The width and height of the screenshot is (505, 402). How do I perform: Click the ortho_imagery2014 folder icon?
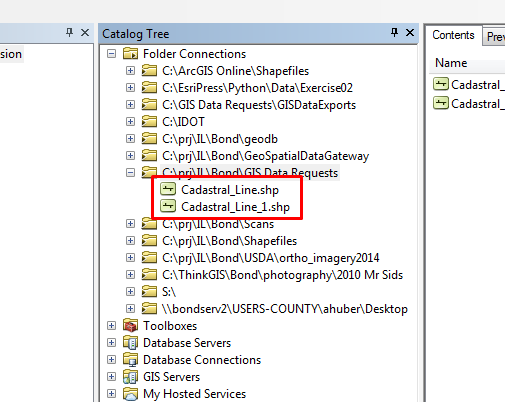point(149,257)
